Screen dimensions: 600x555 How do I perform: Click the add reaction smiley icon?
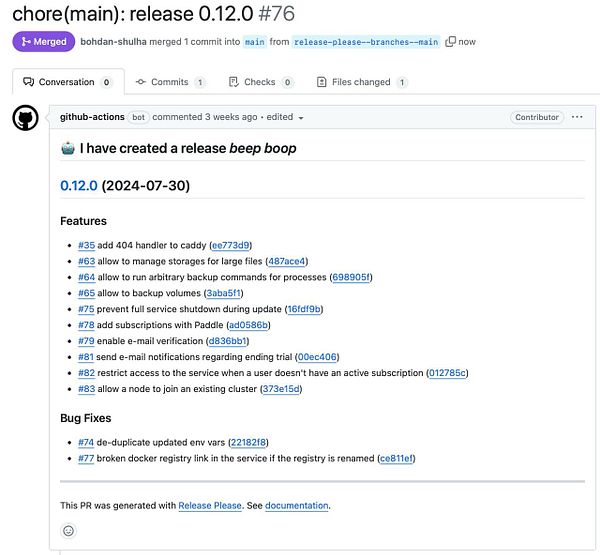pos(68,531)
